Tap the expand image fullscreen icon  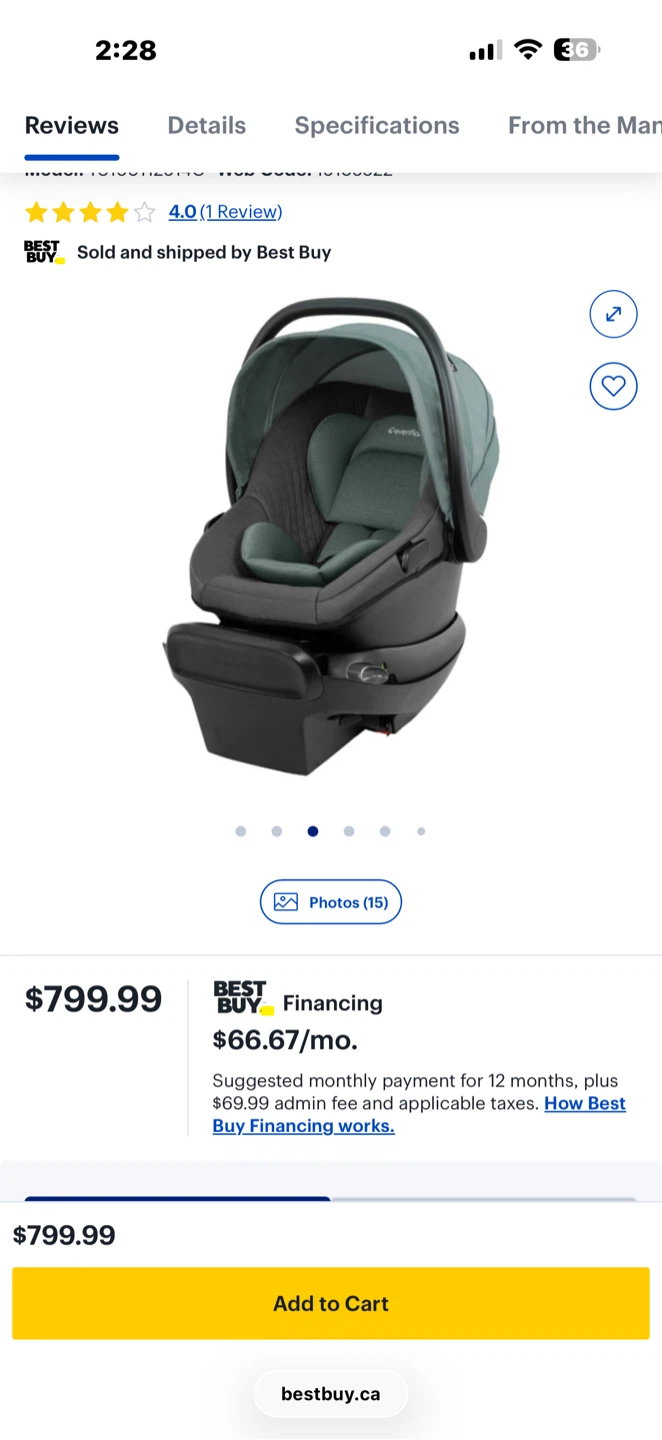pos(613,314)
